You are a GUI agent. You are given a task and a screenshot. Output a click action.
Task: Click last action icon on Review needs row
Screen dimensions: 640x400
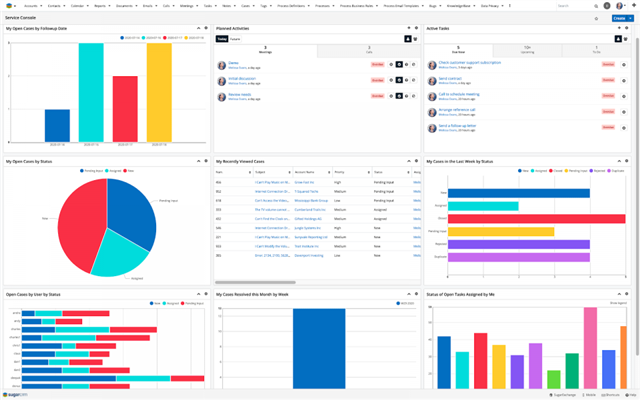click(413, 96)
